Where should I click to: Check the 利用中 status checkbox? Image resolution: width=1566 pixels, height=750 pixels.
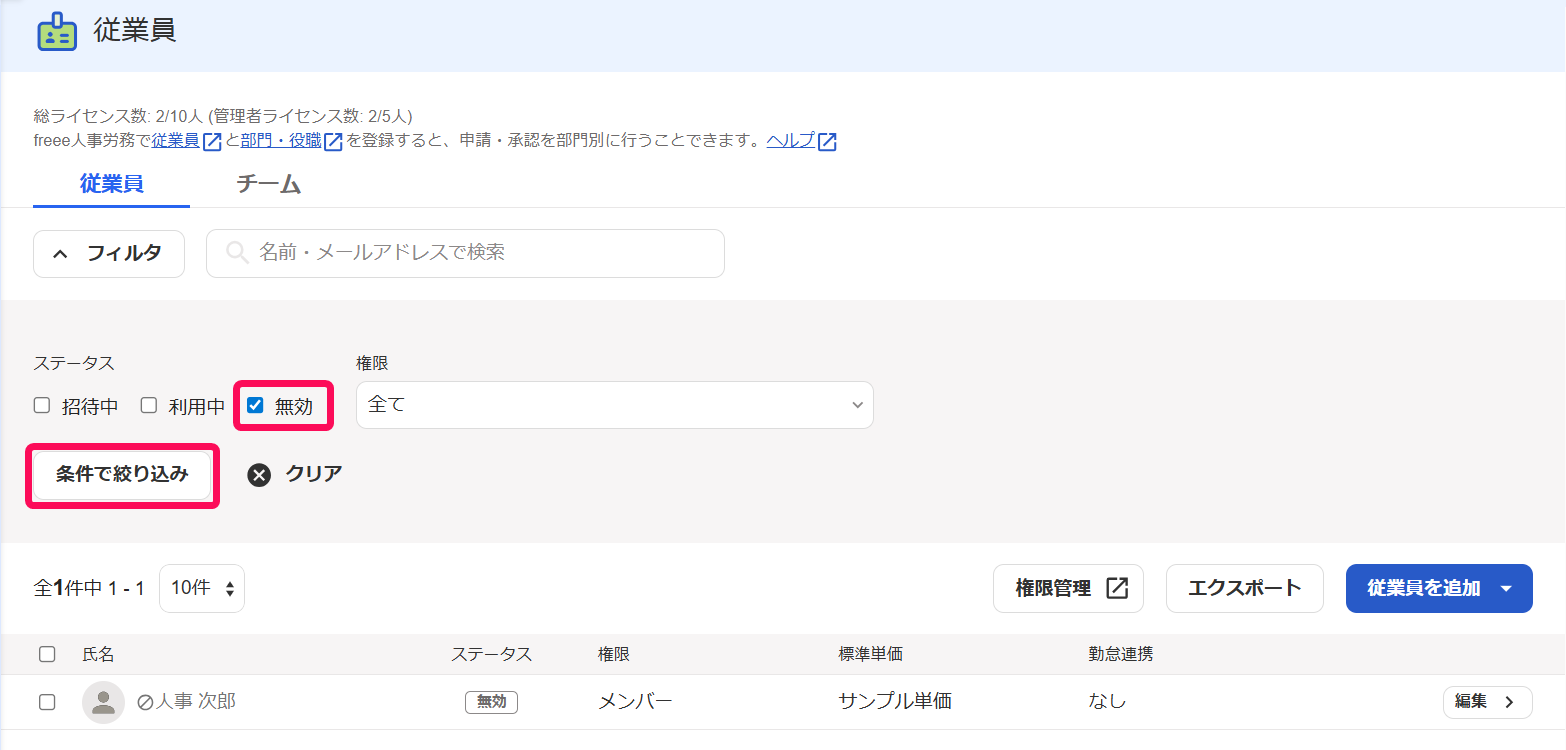pyautogui.click(x=149, y=405)
